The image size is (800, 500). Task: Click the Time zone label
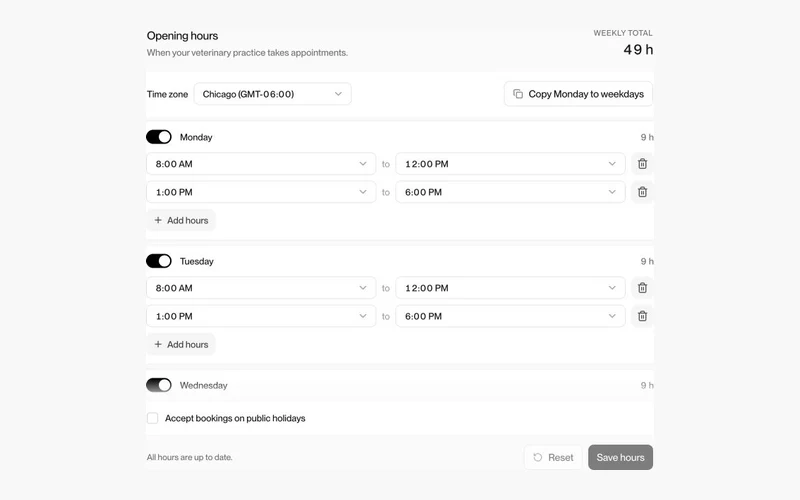pos(167,94)
